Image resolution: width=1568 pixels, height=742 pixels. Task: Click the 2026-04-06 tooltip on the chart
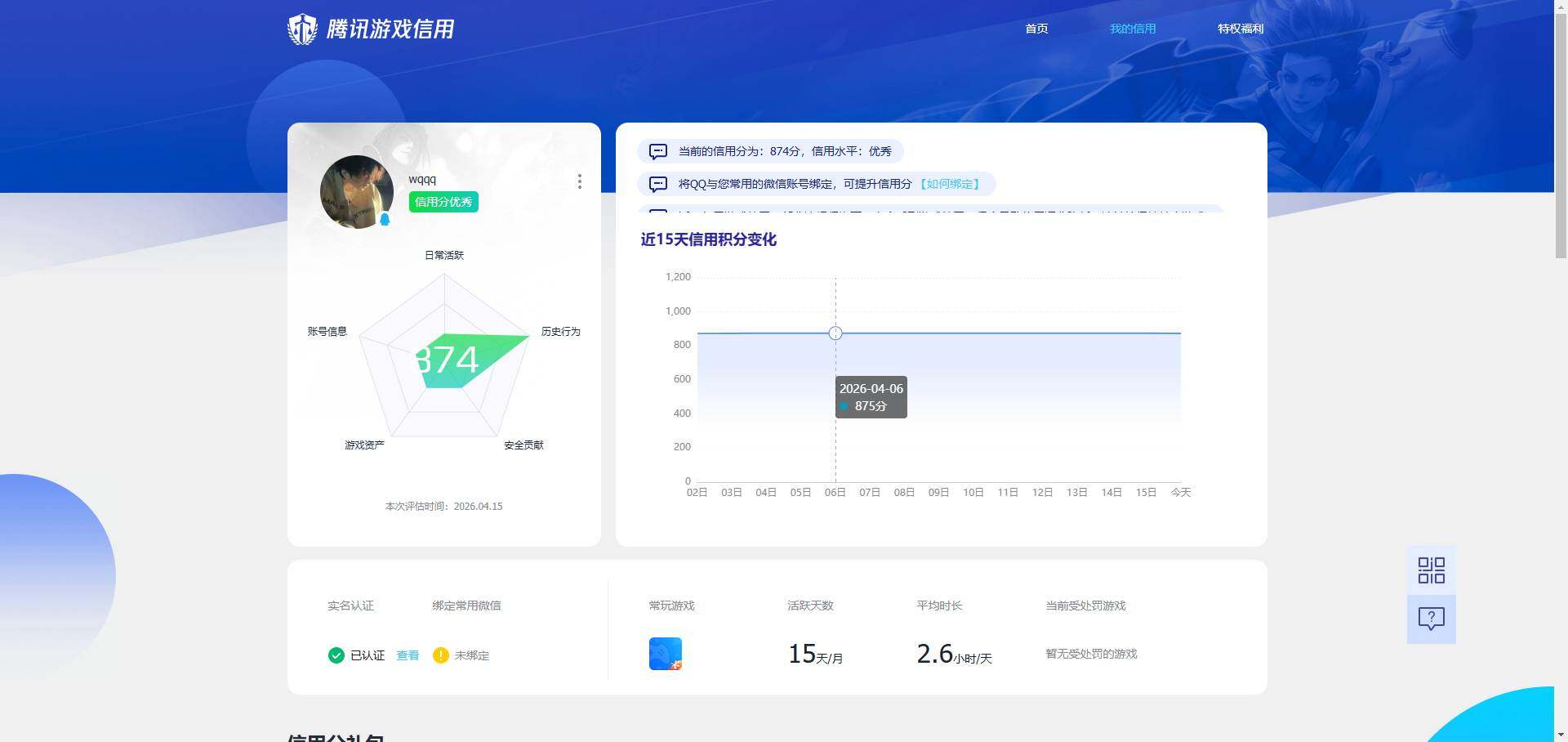871,397
